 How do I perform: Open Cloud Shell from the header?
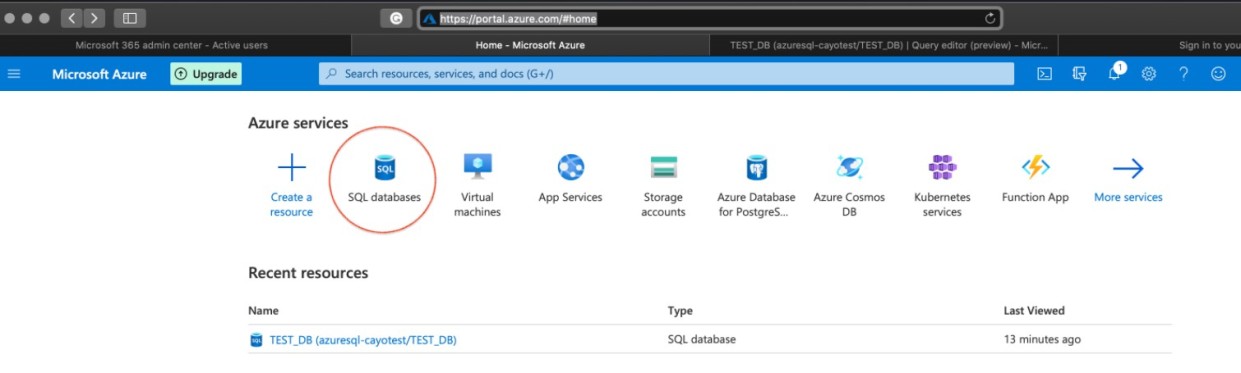coord(1044,74)
